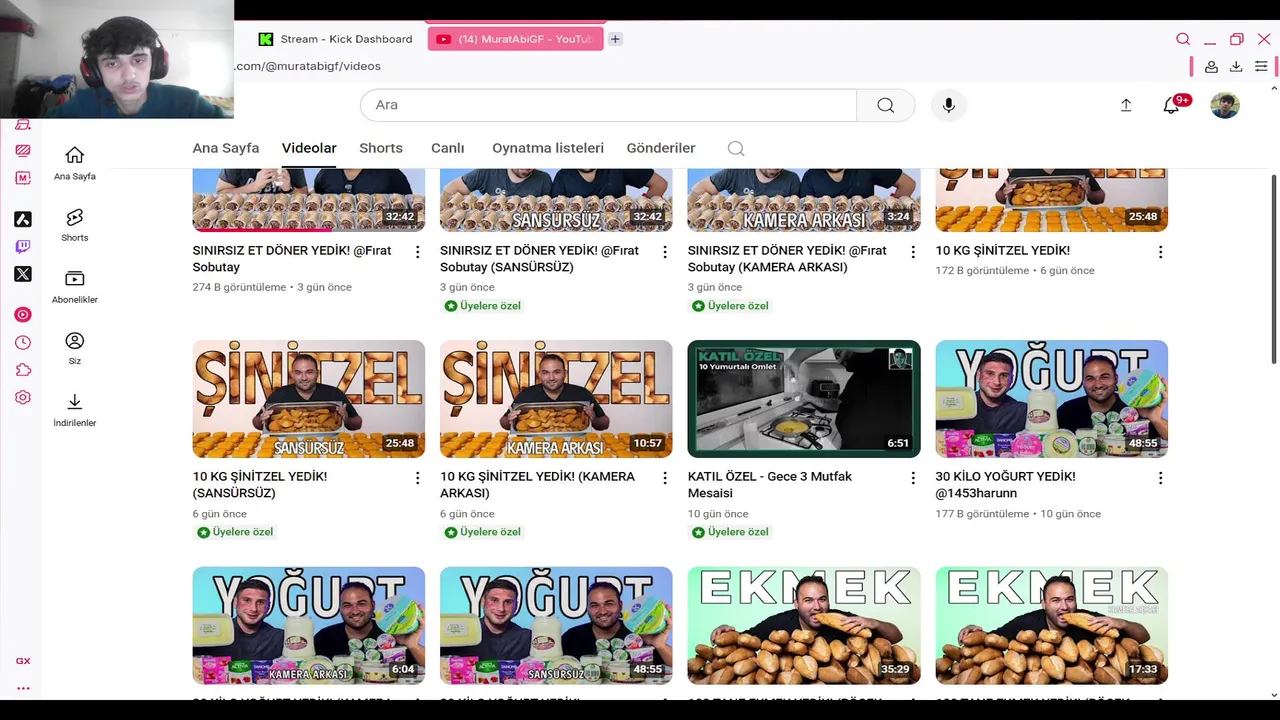The image size is (1280, 720).
Task: Open browser downloads icon in address bar
Action: click(1236, 66)
